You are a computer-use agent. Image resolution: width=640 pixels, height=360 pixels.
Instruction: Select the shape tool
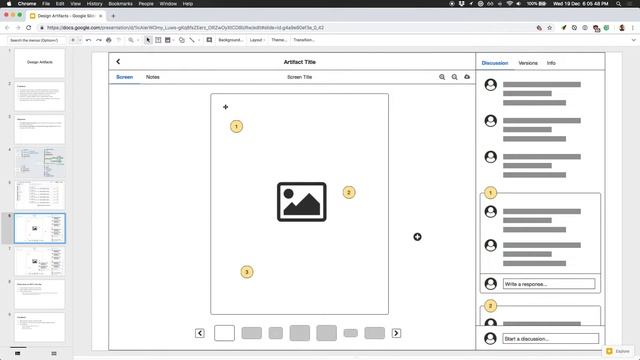pos(182,40)
